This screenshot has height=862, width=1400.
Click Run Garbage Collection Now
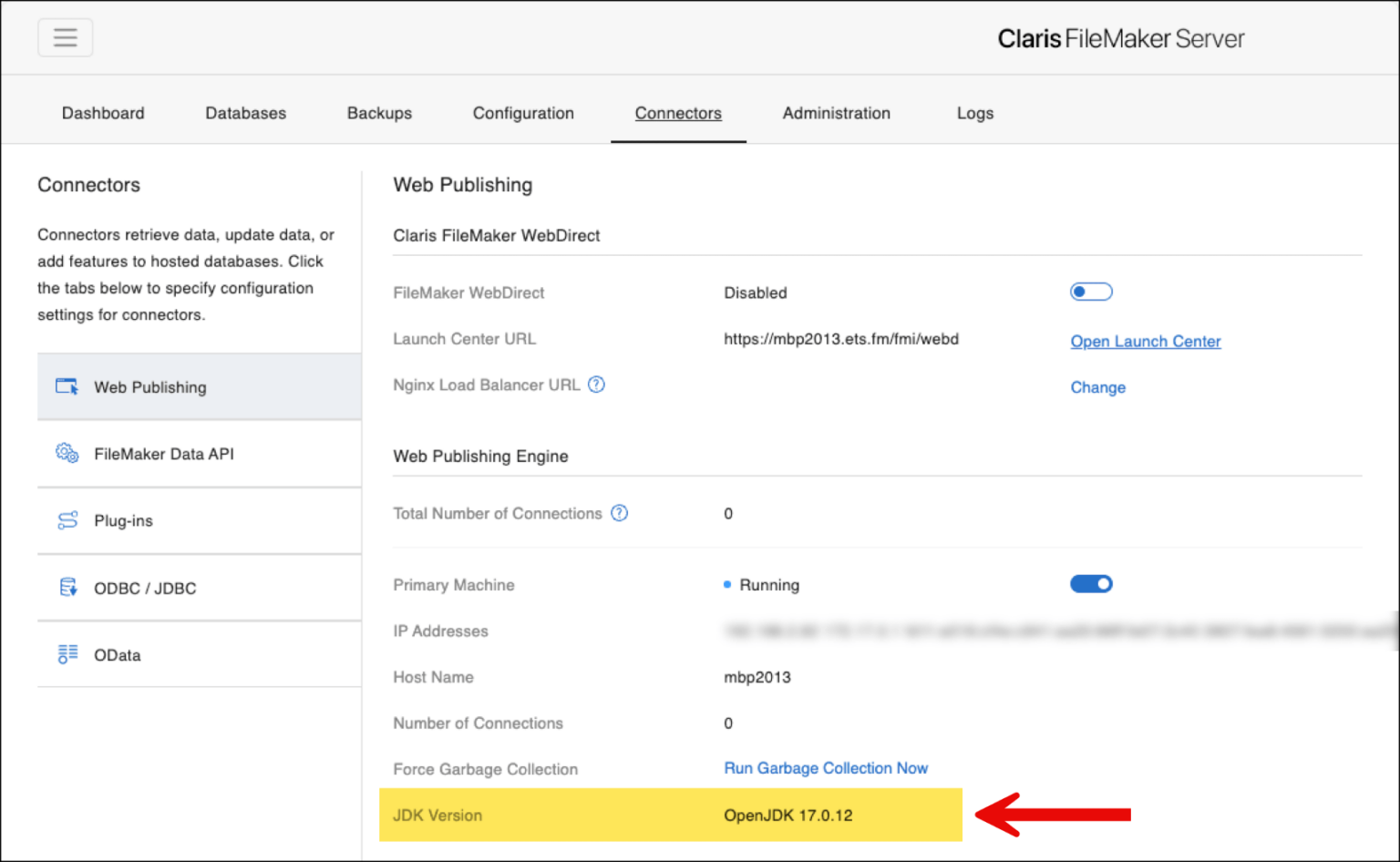pyautogui.click(x=825, y=768)
